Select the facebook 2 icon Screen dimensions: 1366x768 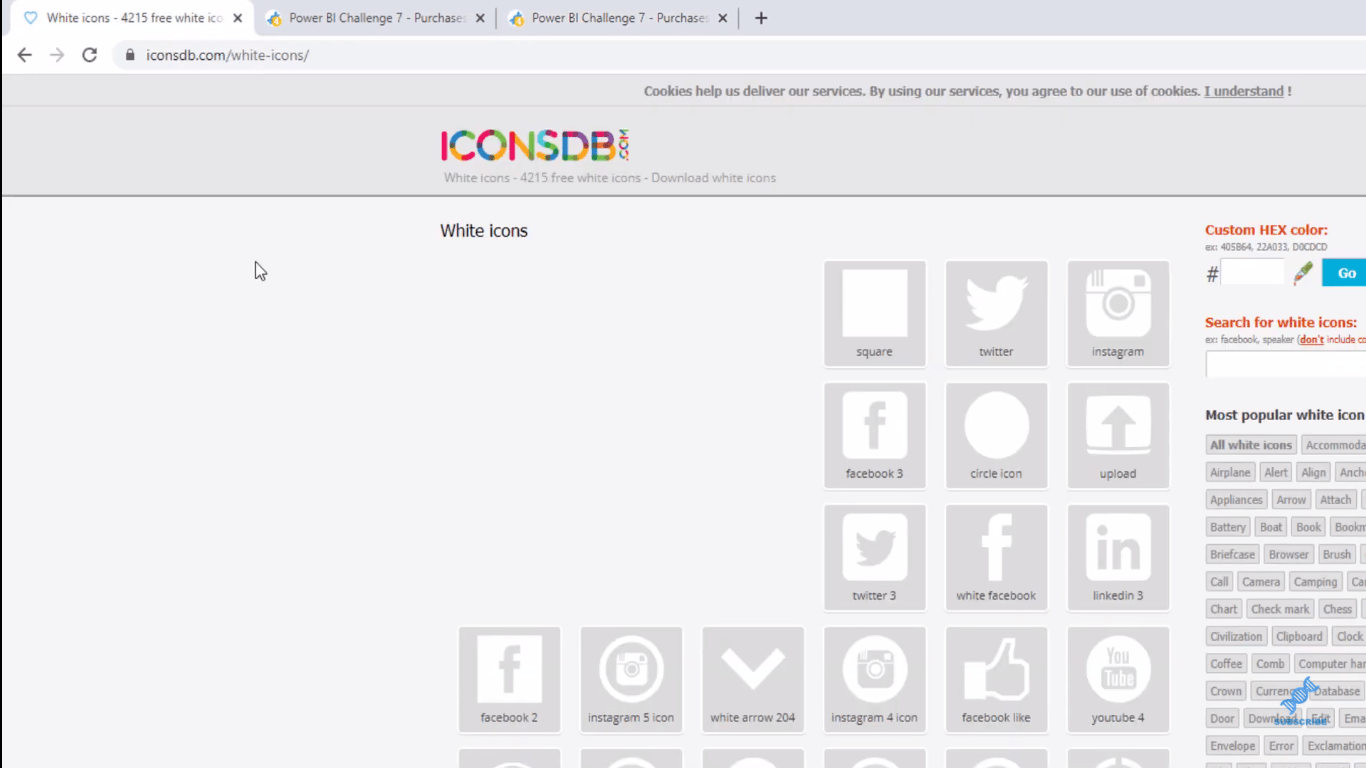point(510,679)
